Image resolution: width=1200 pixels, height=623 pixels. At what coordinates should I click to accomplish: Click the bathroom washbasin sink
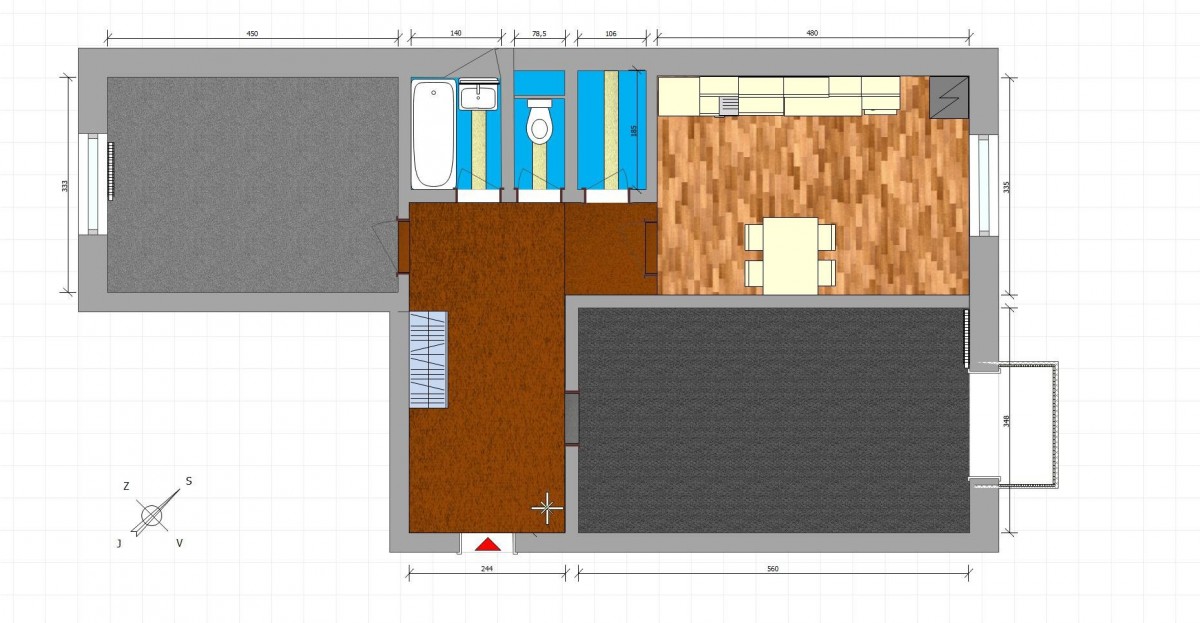(479, 97)
